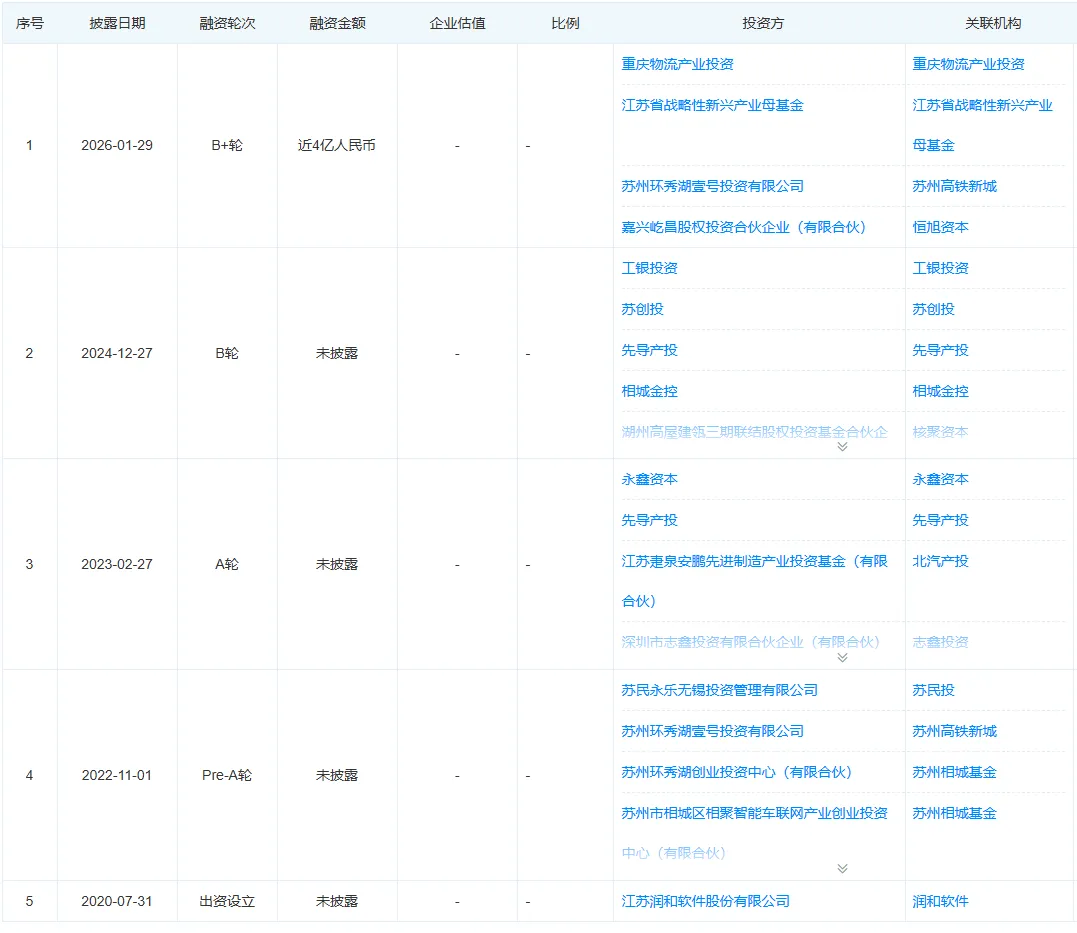1077x933 pixels.
Task: Click the 关联机构 column header
Action: click(x=993, y=23)
